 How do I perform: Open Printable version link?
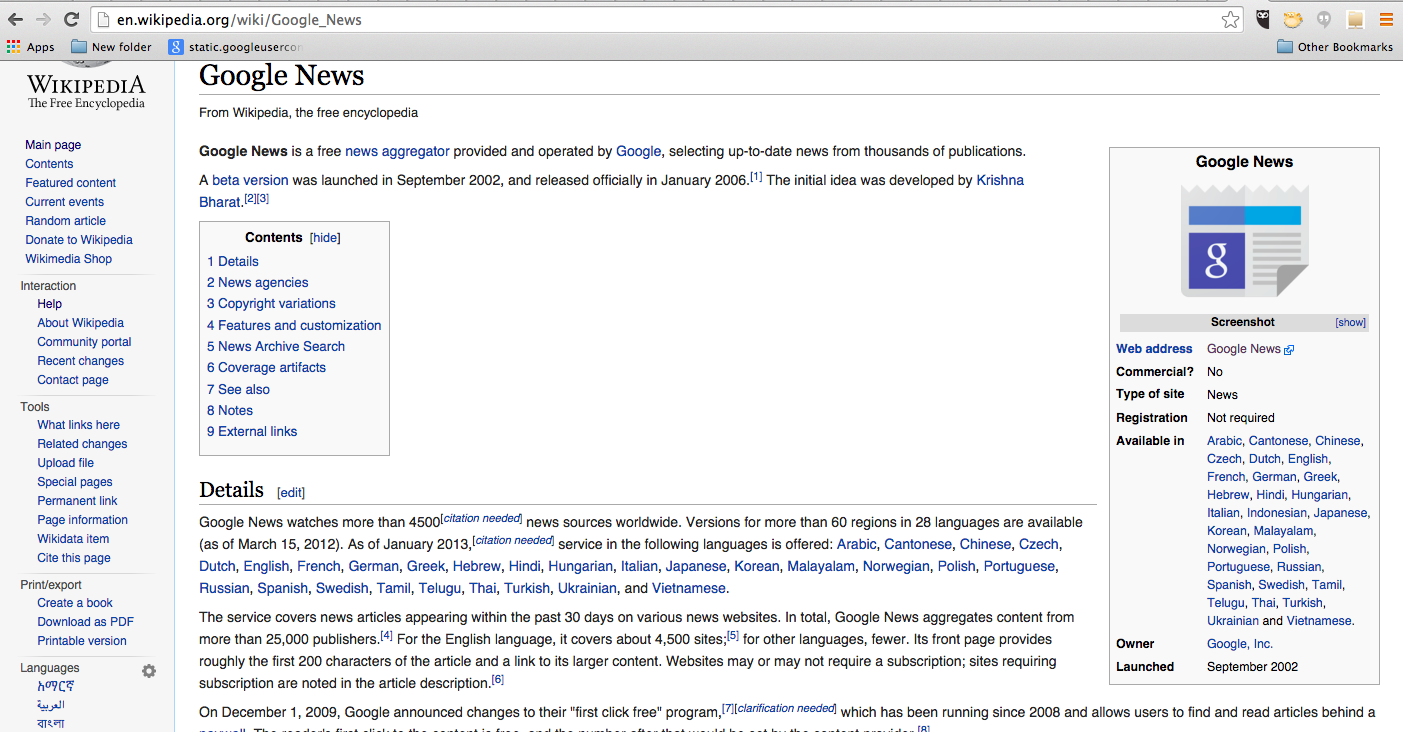click(x=82, y=641)
